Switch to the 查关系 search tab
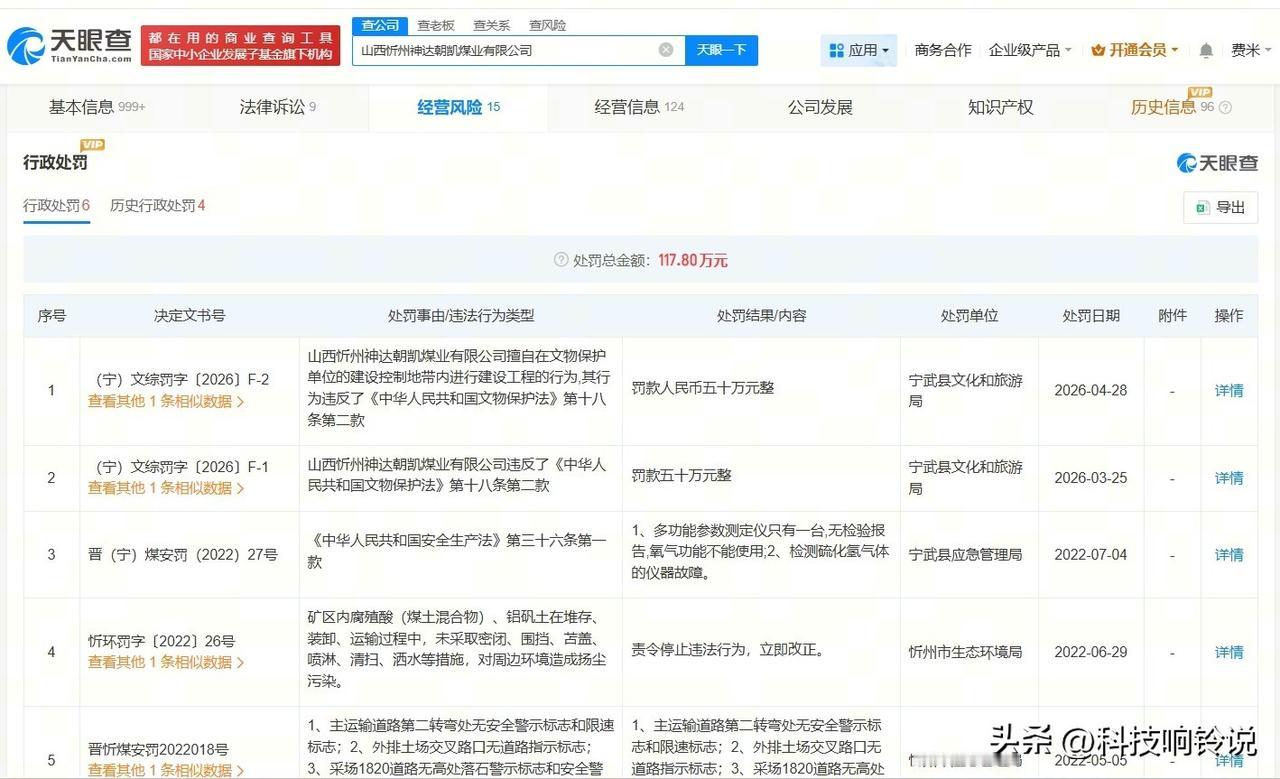The image size is (1280, 779). click(492, 25)
